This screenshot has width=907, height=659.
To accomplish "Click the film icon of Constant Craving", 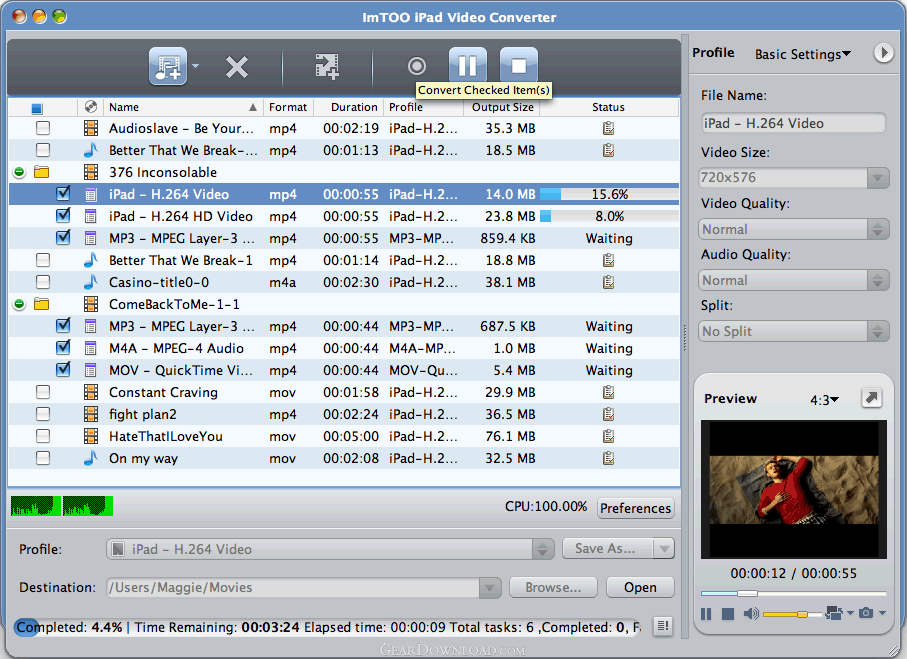I will click(91, 392).
